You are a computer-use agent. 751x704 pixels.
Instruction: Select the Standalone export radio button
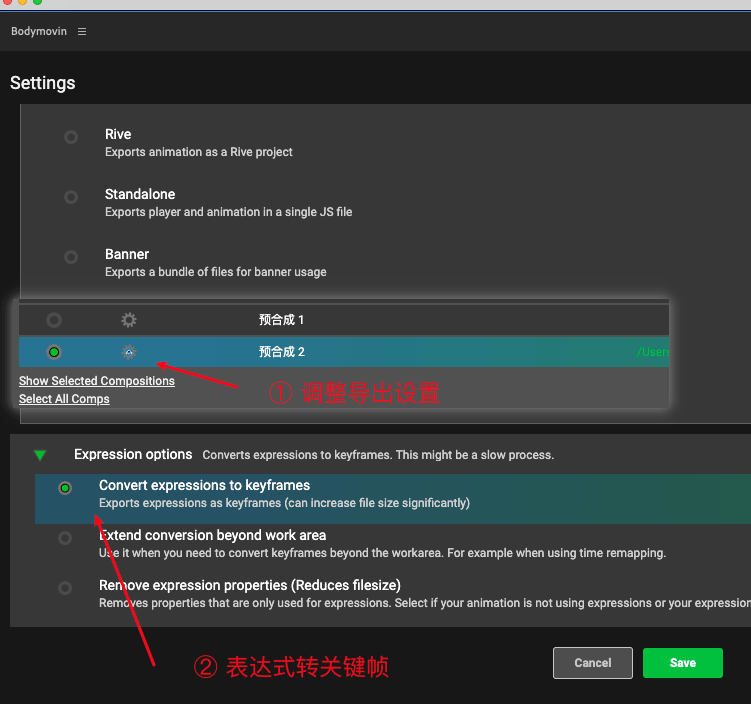point(71,197)
